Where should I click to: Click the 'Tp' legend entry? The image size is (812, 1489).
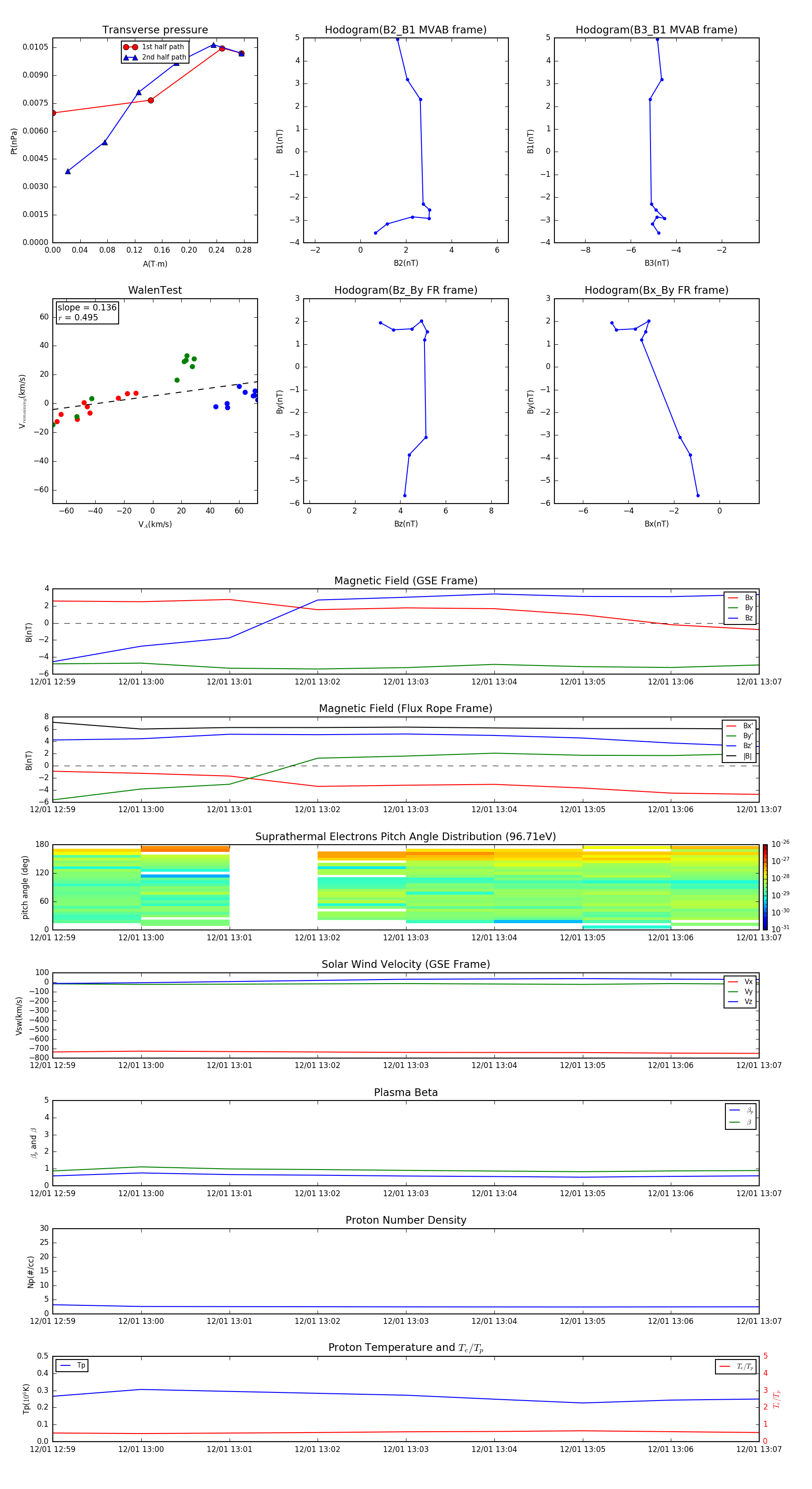pos(72,1365)
